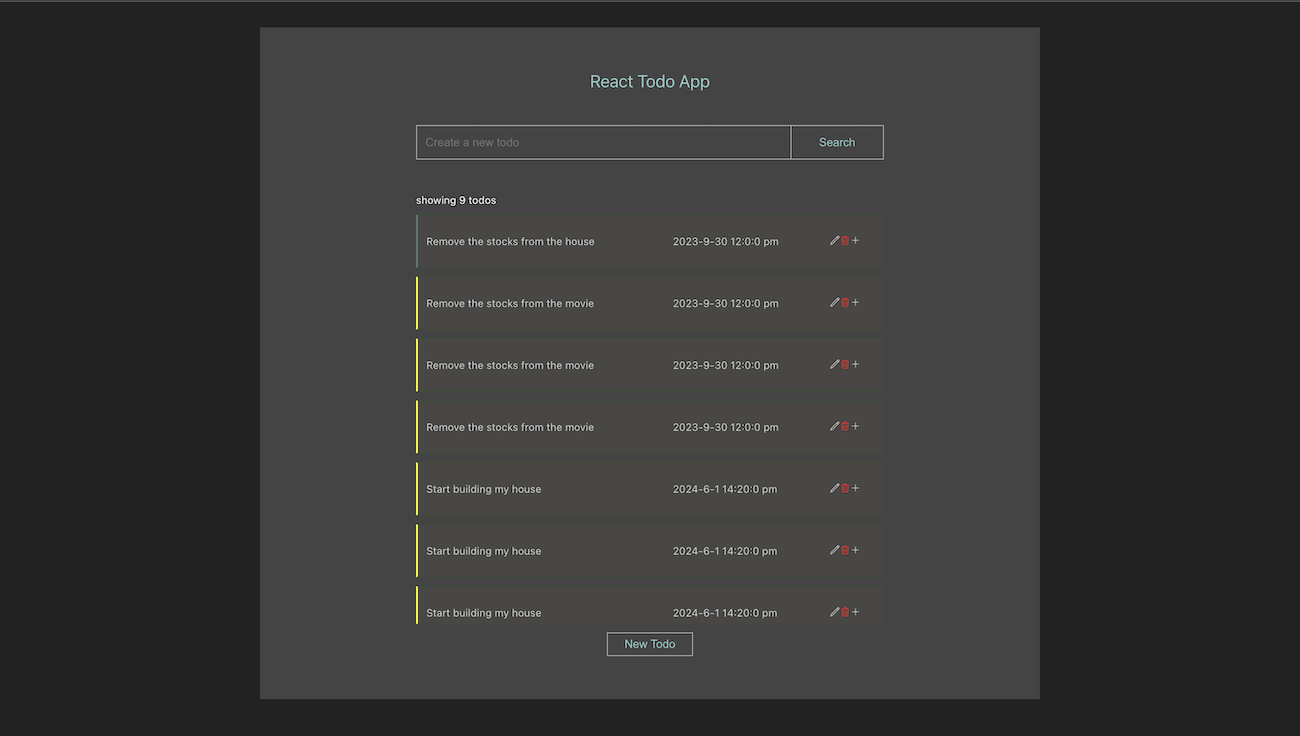Edit the third 'Start building my house' todo
This screenshot has height=736, width=1300.
835,613
